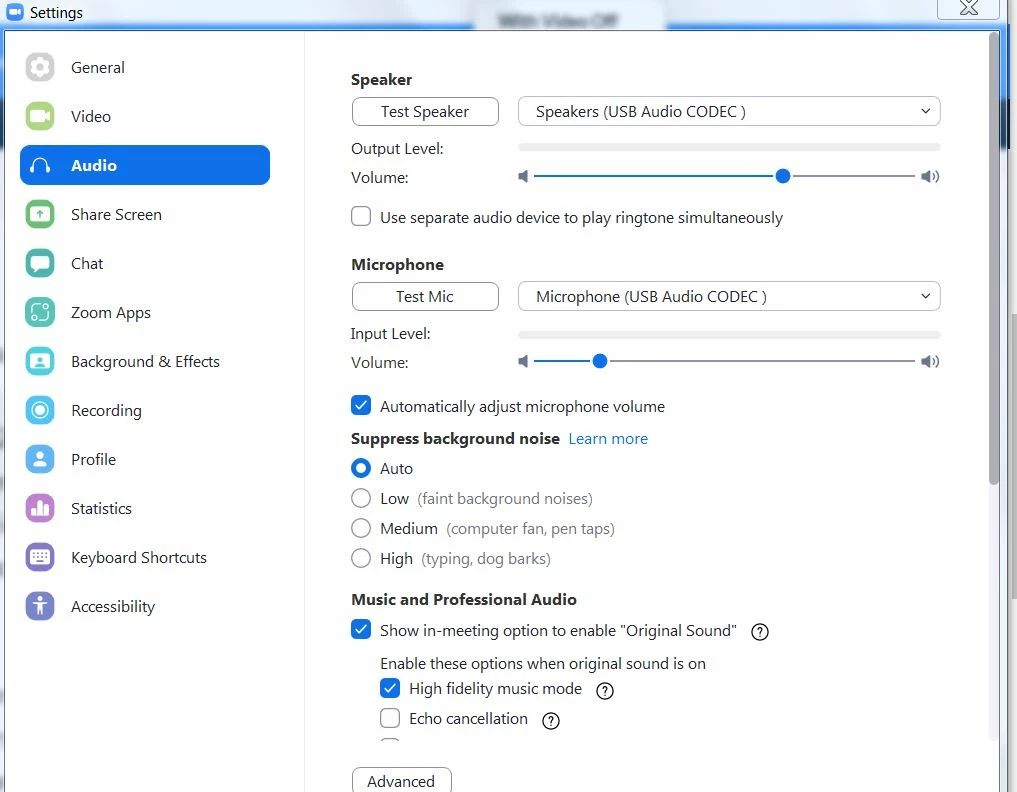This screenshot has width=1017, height=792.
Task: Open the Speakers device dropdown
Action: click(x=729, y=112)
